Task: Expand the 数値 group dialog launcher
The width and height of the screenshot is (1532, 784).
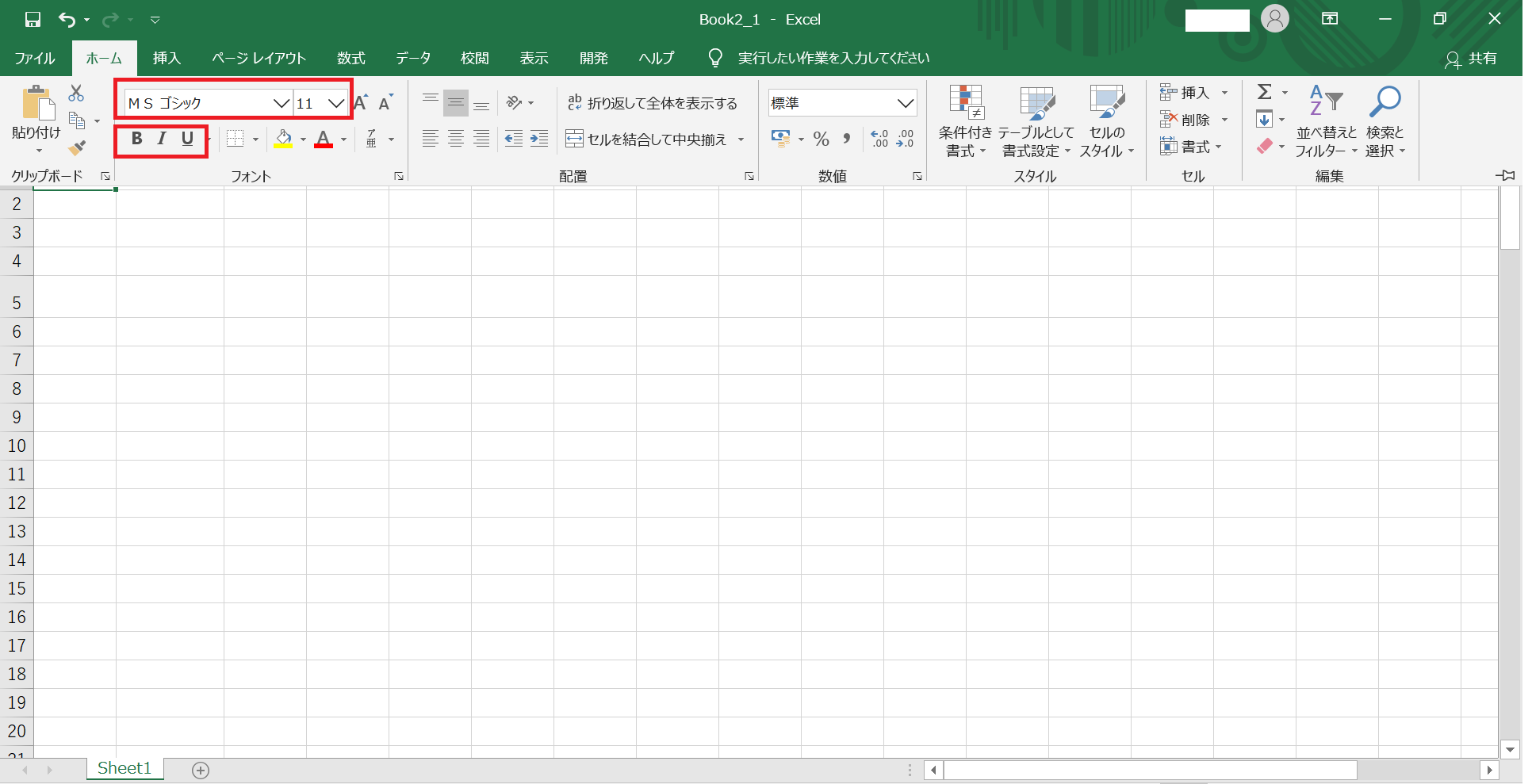Action: tap(917, 176)
